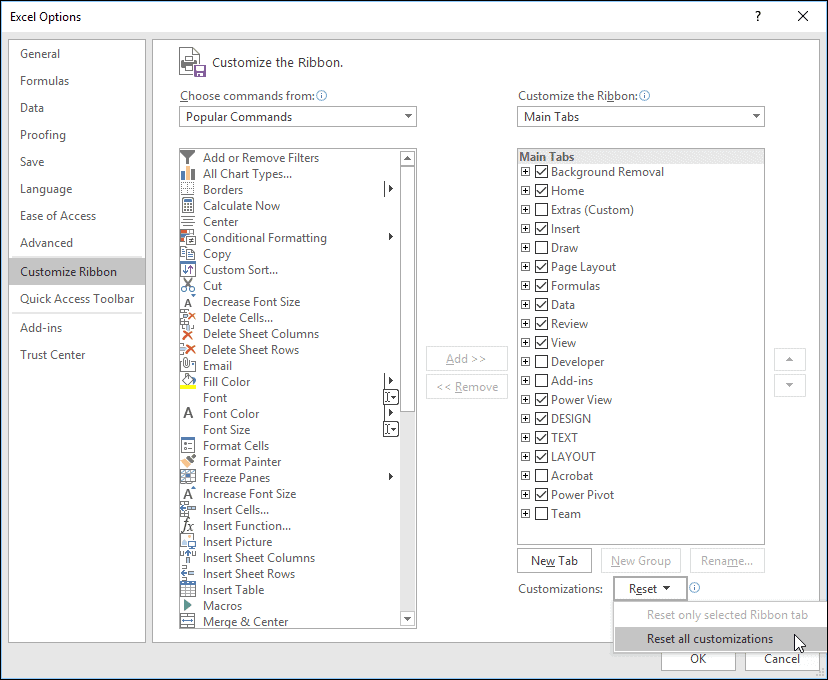
Task: Click the Decrease Font Size icon
Action: pyautogui.click(x=187, y=302)
